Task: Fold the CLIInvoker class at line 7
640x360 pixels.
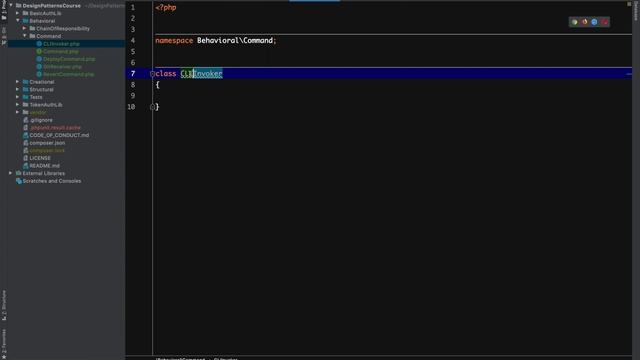Action: (x=152, y=74)
